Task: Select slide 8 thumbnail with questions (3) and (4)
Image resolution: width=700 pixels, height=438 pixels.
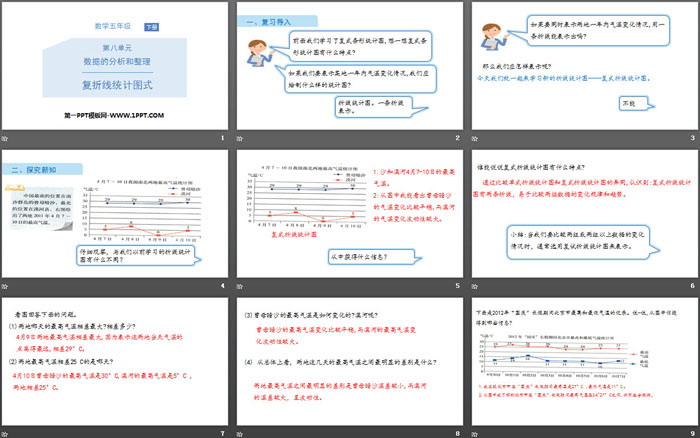Action: tap(349, 359)
